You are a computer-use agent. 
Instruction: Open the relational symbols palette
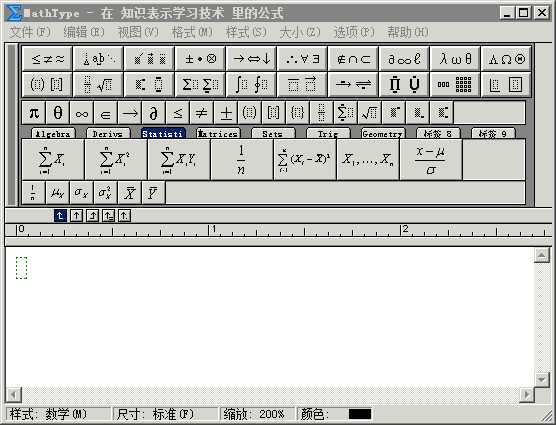47,58
